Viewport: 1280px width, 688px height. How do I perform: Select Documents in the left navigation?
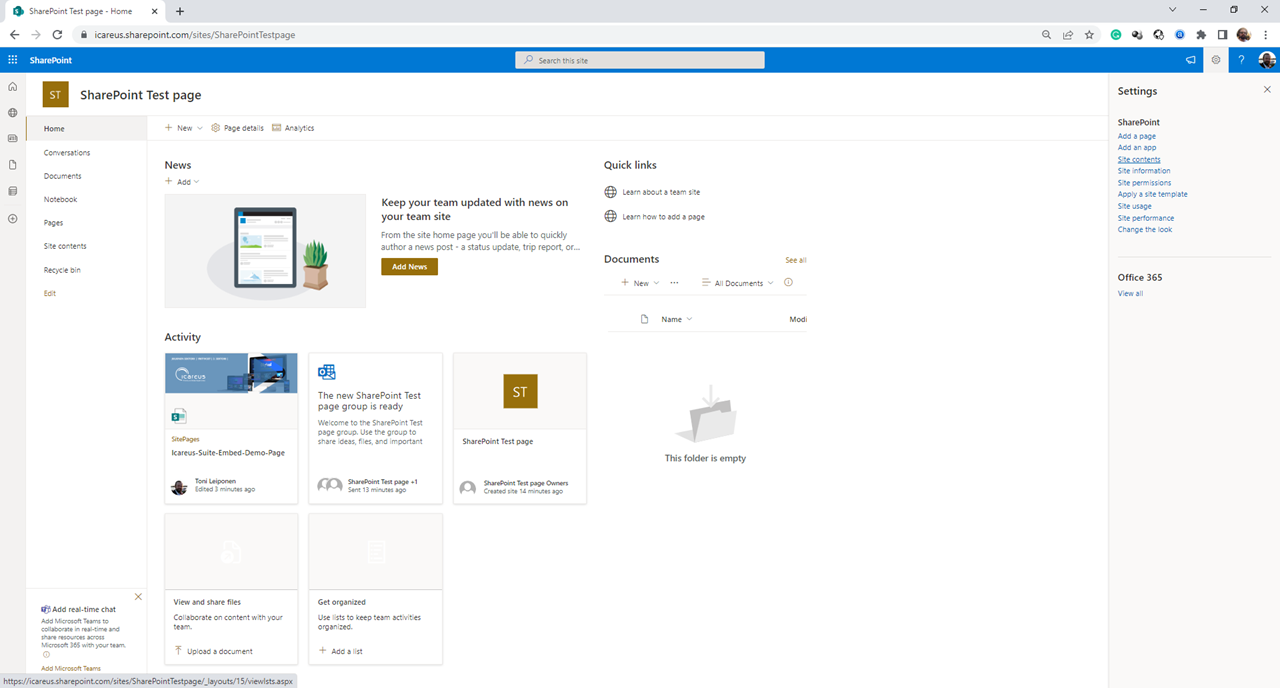tap(62, 176)
